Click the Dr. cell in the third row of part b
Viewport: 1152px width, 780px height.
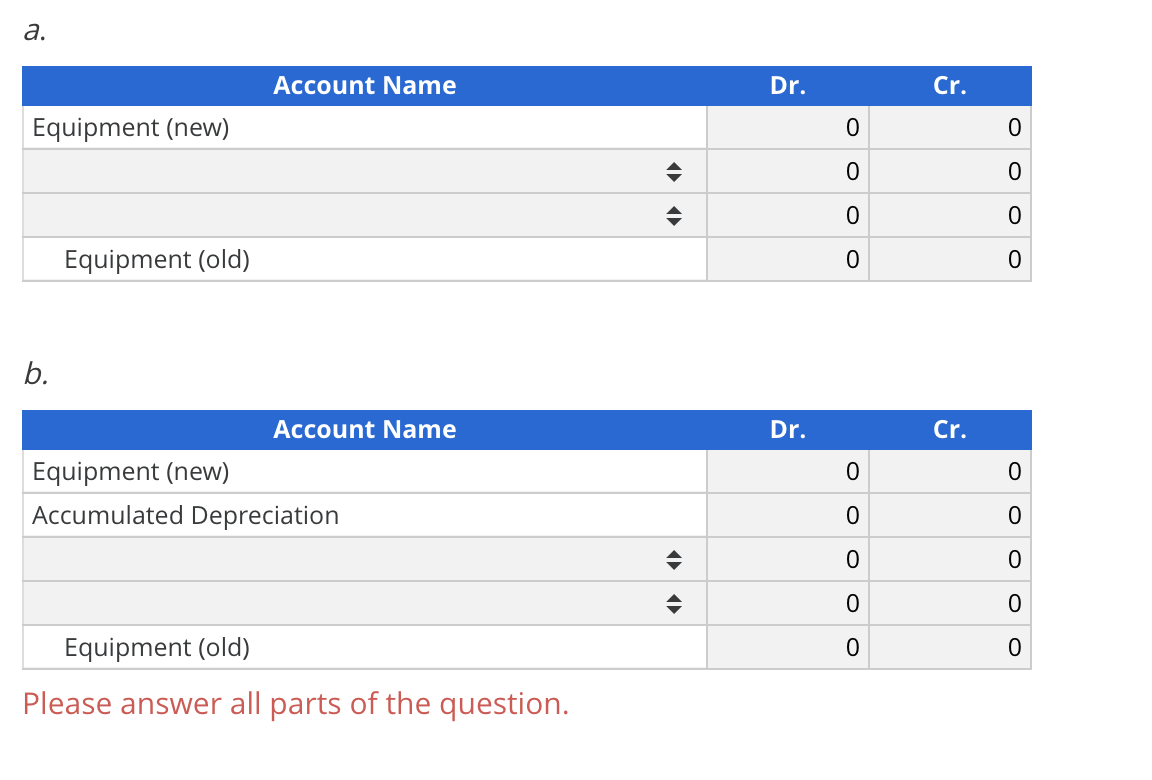788,559
